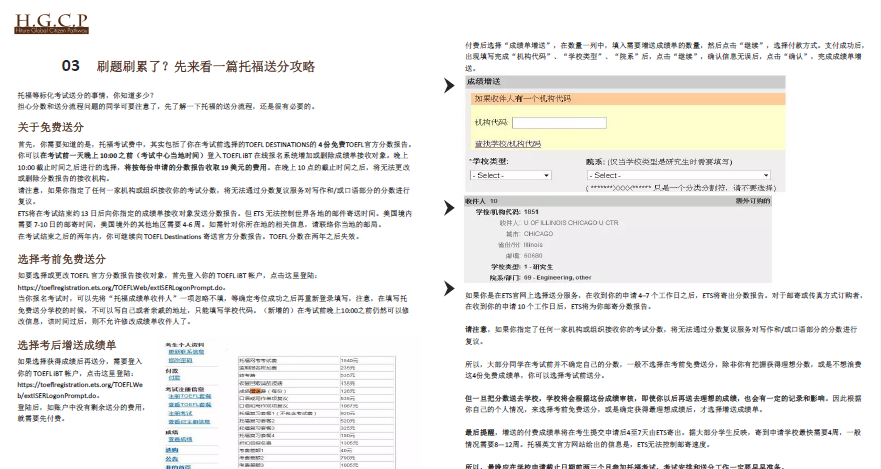Click the 收件人 10 header bar

coord(617,201)
